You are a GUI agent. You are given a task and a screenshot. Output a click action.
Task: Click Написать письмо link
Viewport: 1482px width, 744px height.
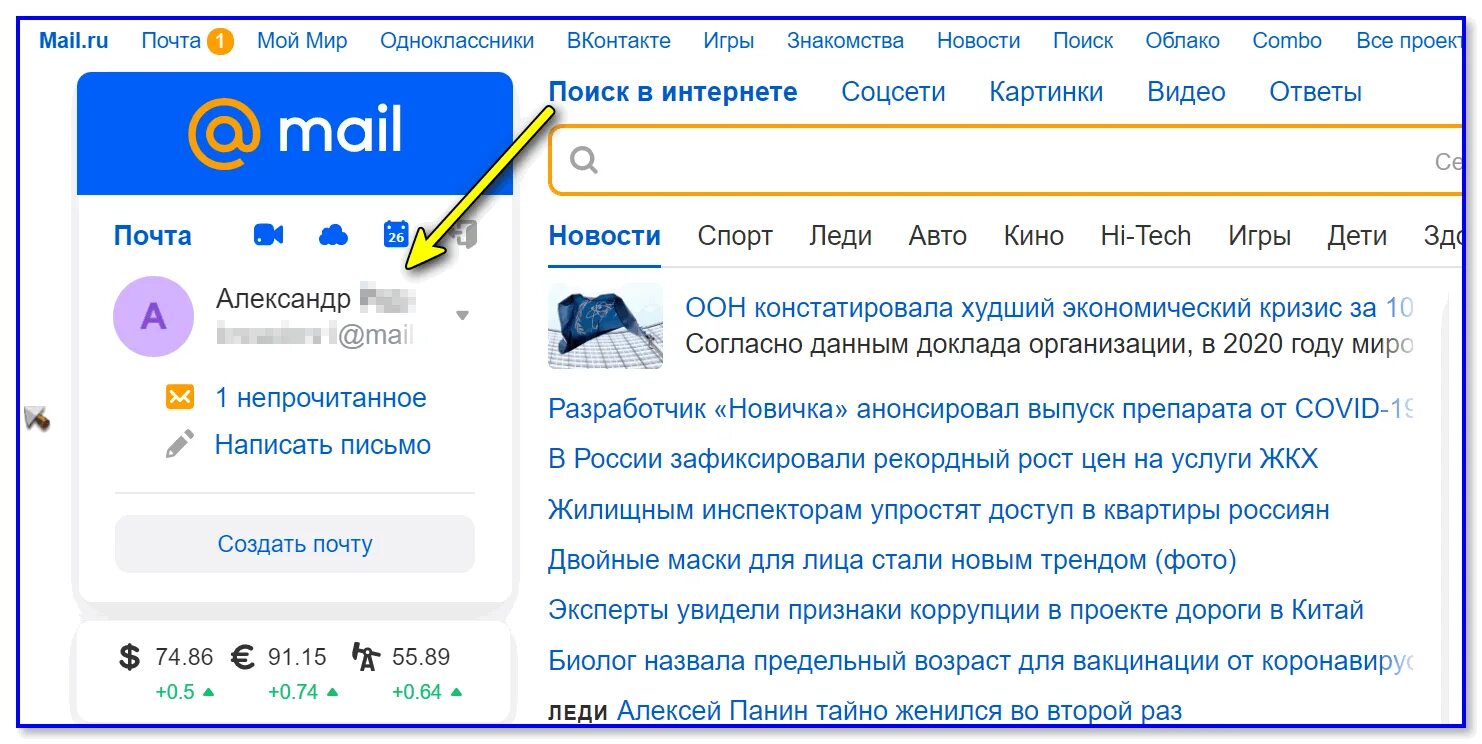pos(322,445)
